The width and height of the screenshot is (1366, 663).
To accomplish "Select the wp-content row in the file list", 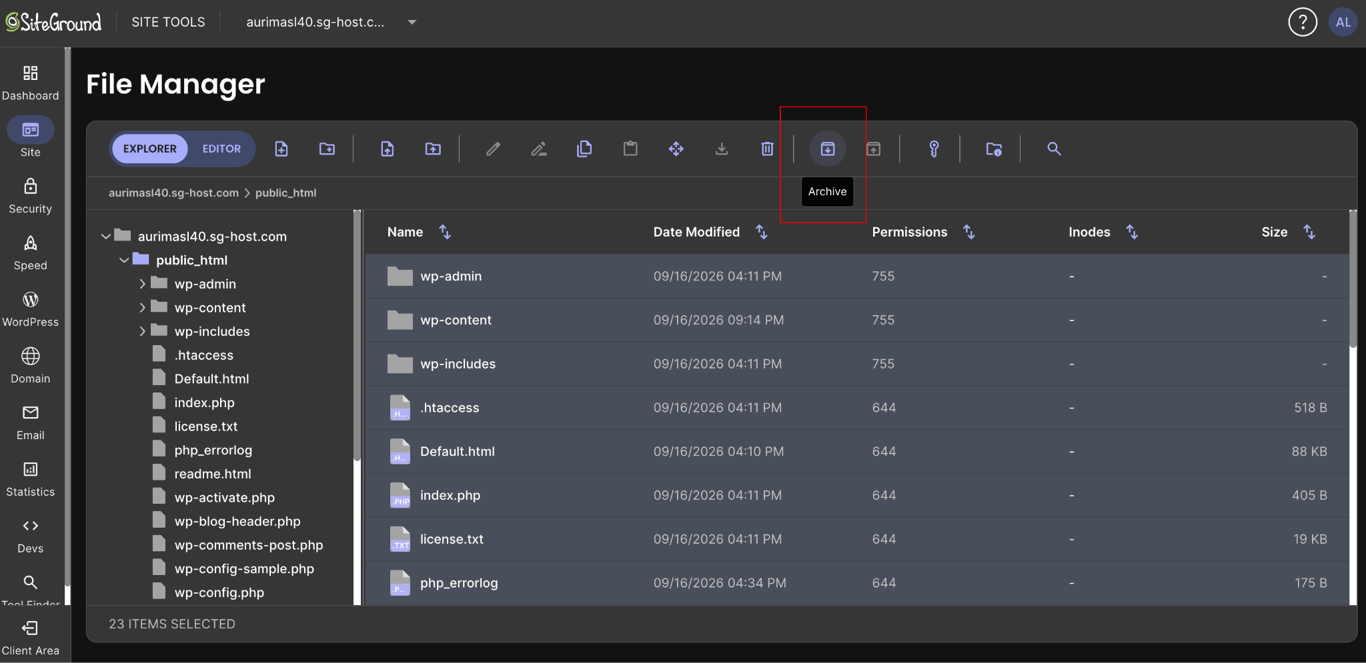I will coord(857,320).
